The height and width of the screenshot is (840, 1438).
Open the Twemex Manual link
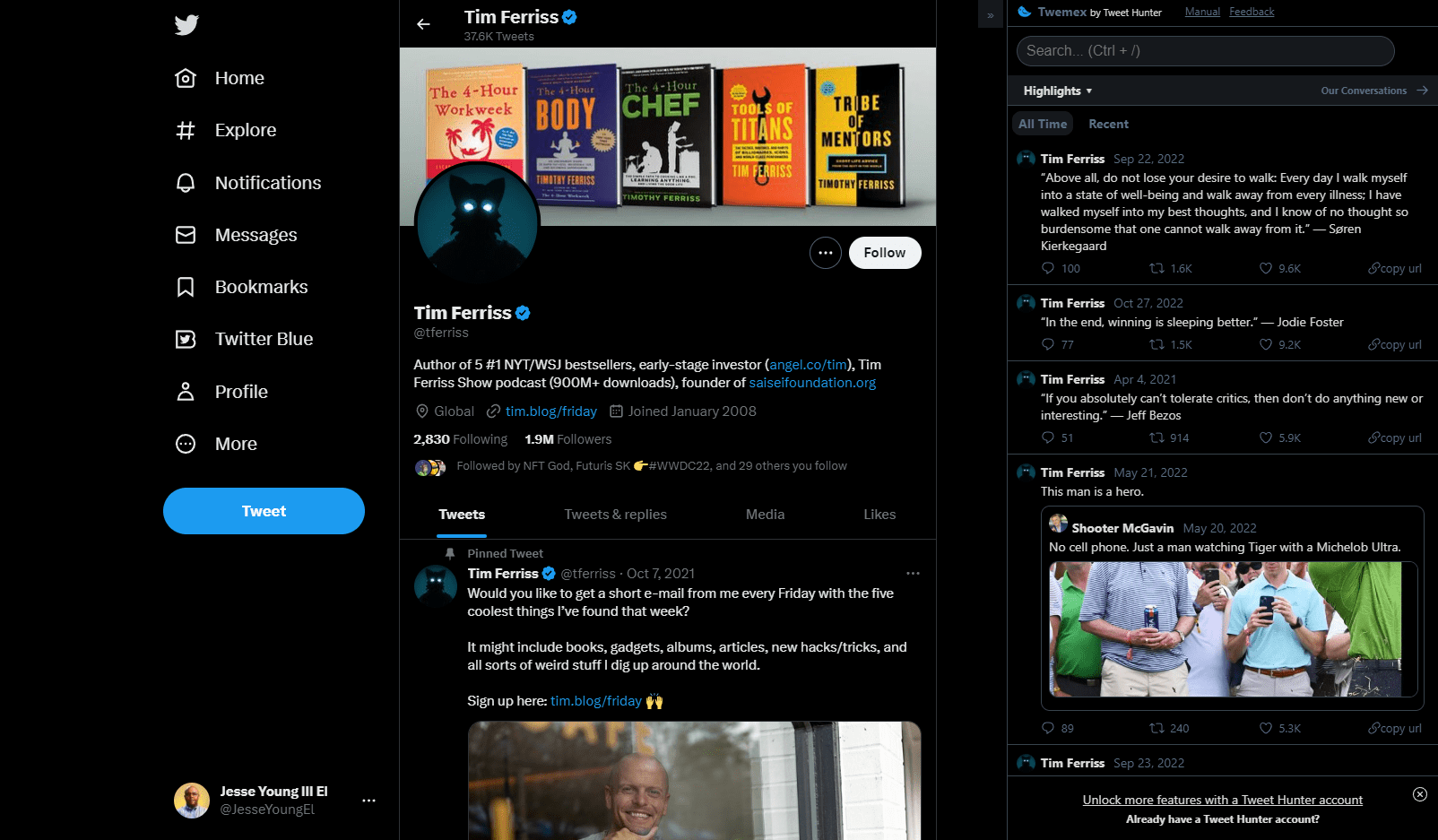pyautogui.click(x=1202, y=12)
